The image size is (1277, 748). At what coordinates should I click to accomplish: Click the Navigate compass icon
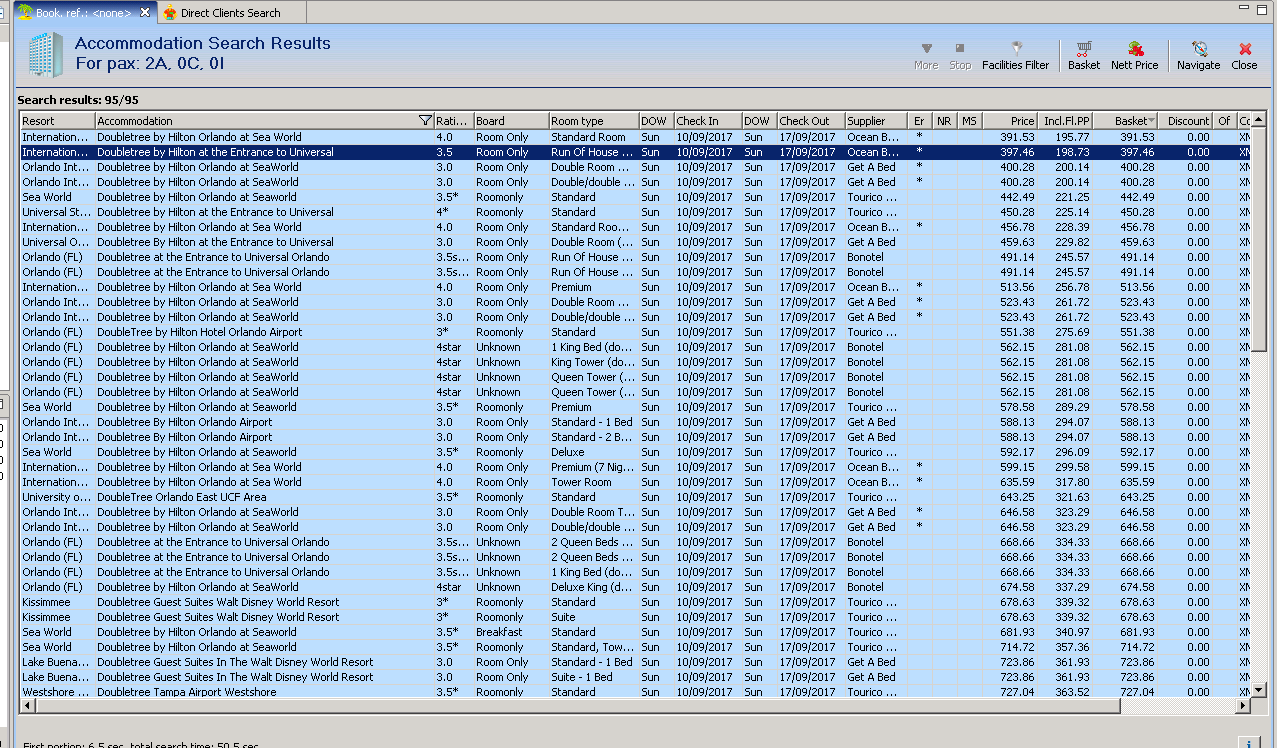1198,49
